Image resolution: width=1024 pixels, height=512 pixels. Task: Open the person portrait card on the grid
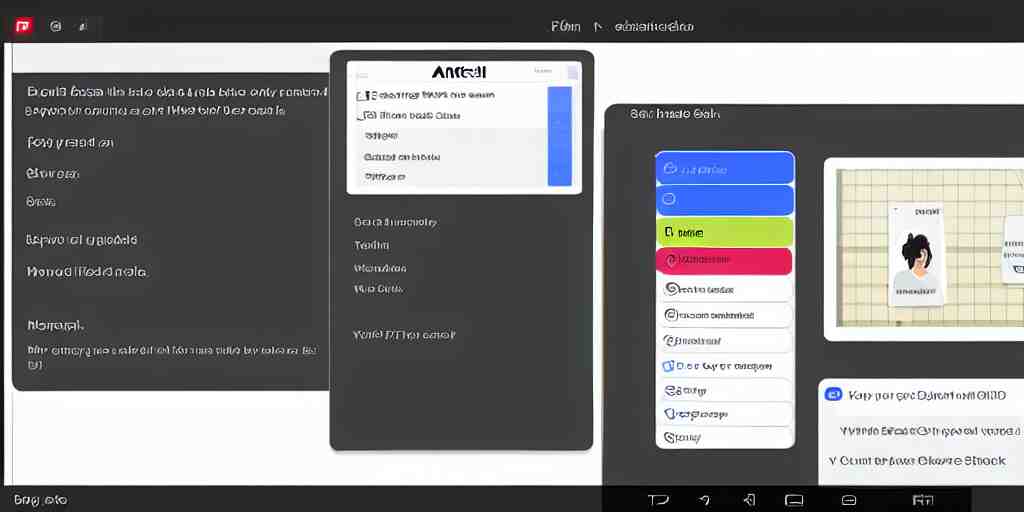pyautogui.click(x=915, y=255)
